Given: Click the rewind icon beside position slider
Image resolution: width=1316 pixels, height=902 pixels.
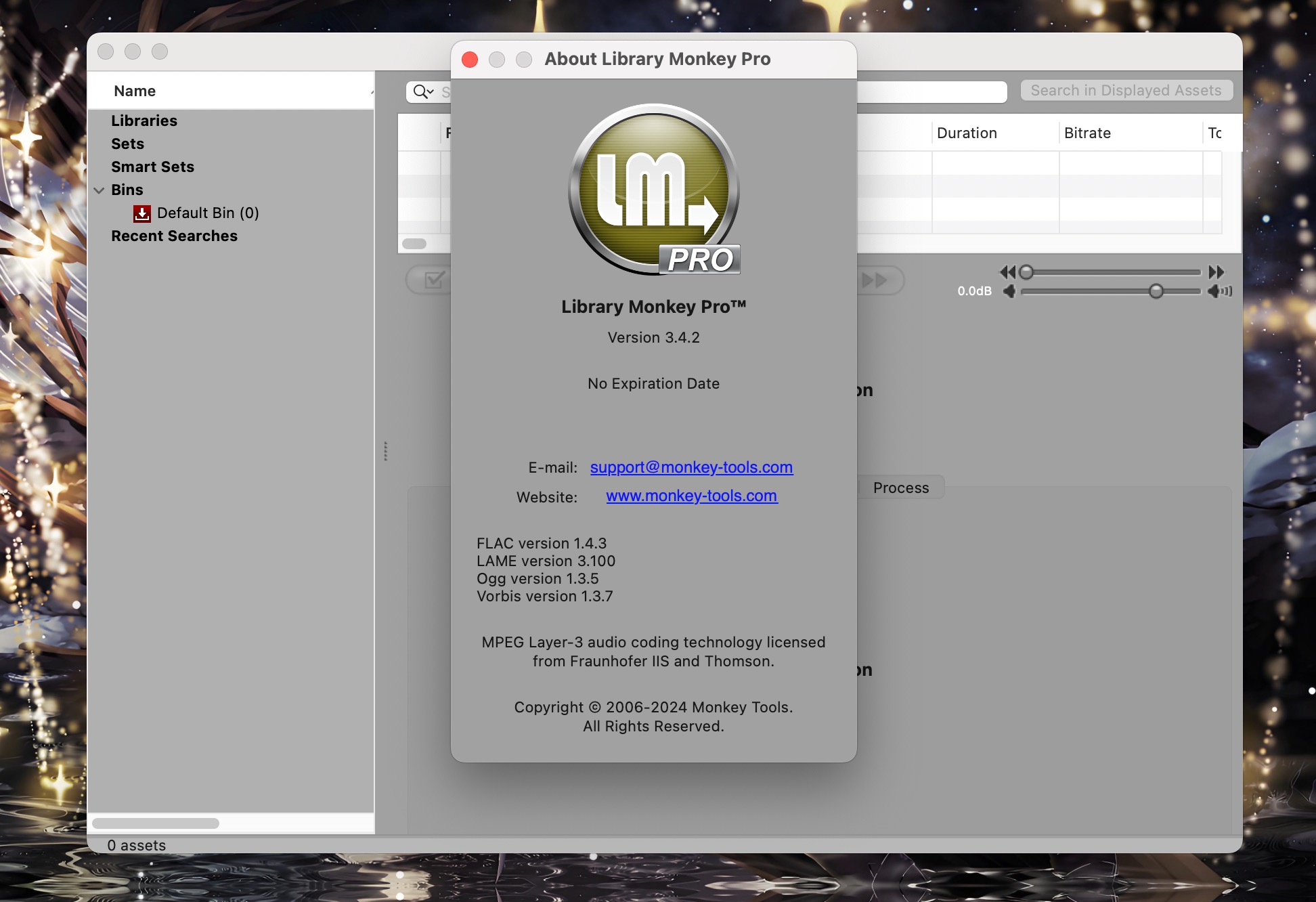Looking at the screenshot, I should point(1007,272).
